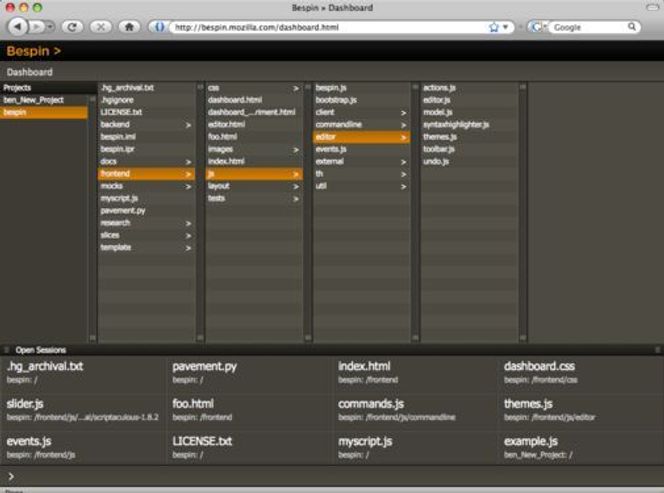Expand the external folder arrow
This screenshot has height=493, width=664.
(403, 162)
